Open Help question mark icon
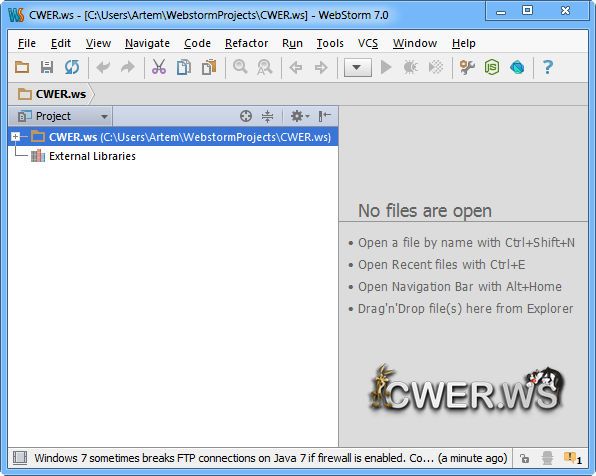 pyautogui.click(x=548, y=67)
